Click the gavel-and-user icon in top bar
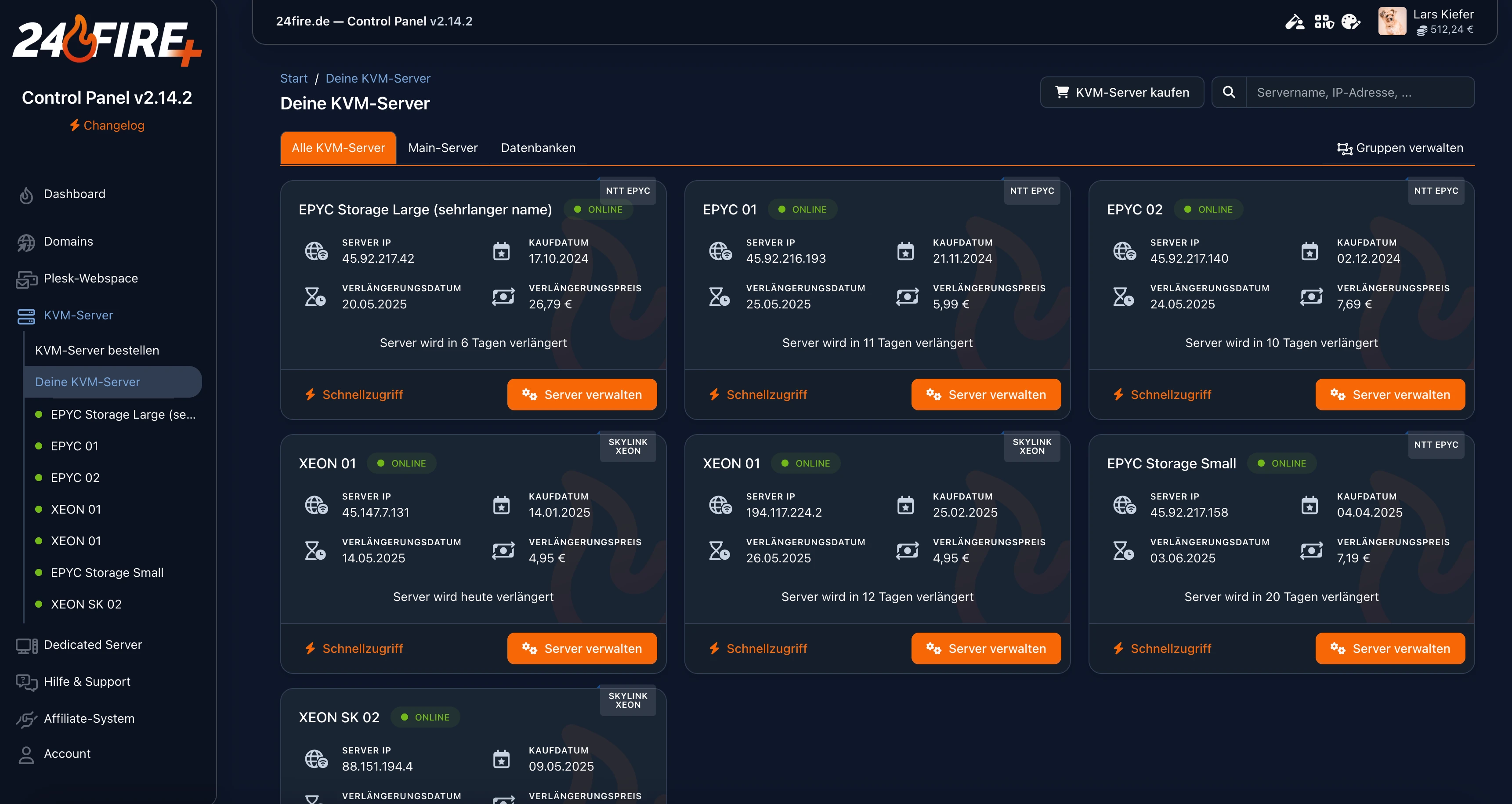This screenshot has height=804, width=1512. (x=1295, y=22)
